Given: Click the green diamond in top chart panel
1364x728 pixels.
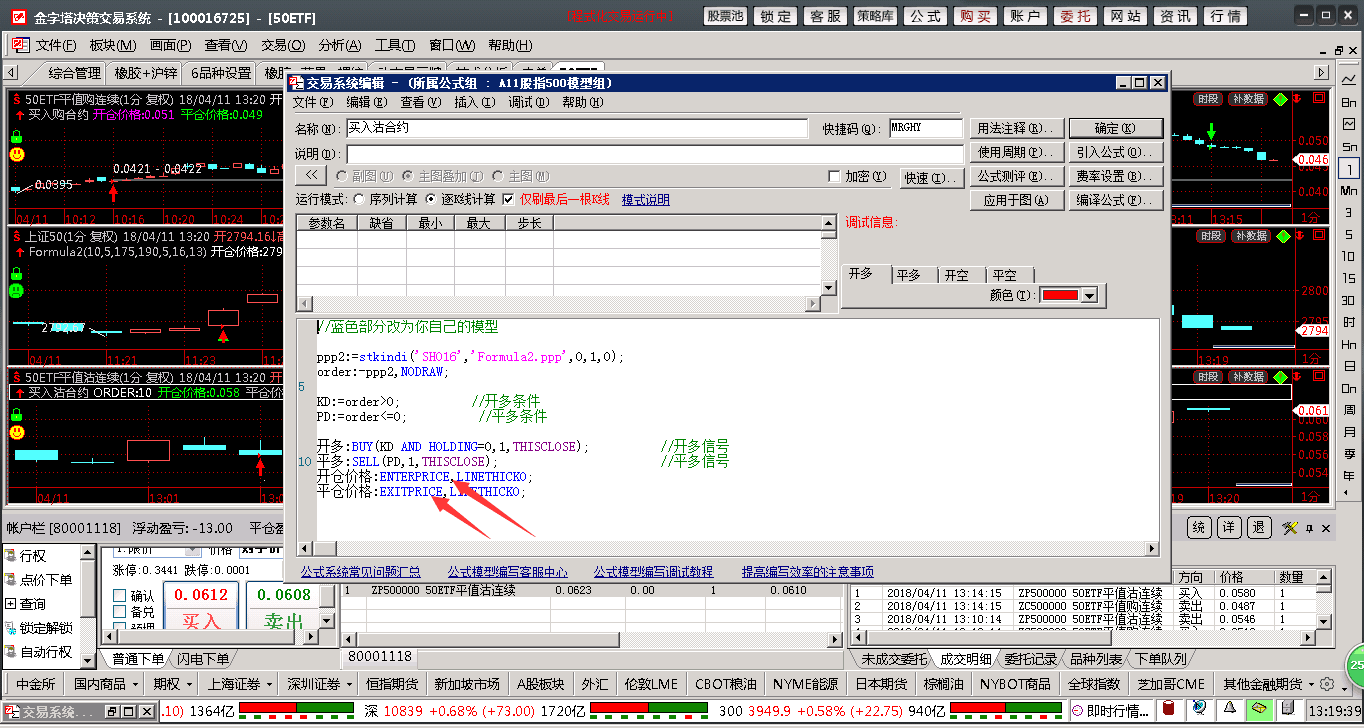Looking at the screenshot, I should click(1279, 99).
